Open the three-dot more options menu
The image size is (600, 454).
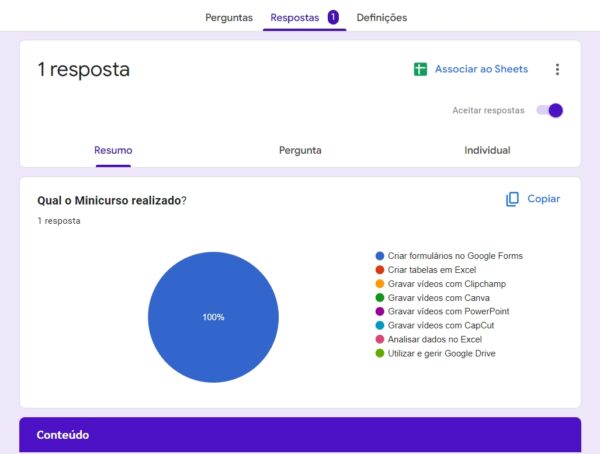[x=557, y=69]
